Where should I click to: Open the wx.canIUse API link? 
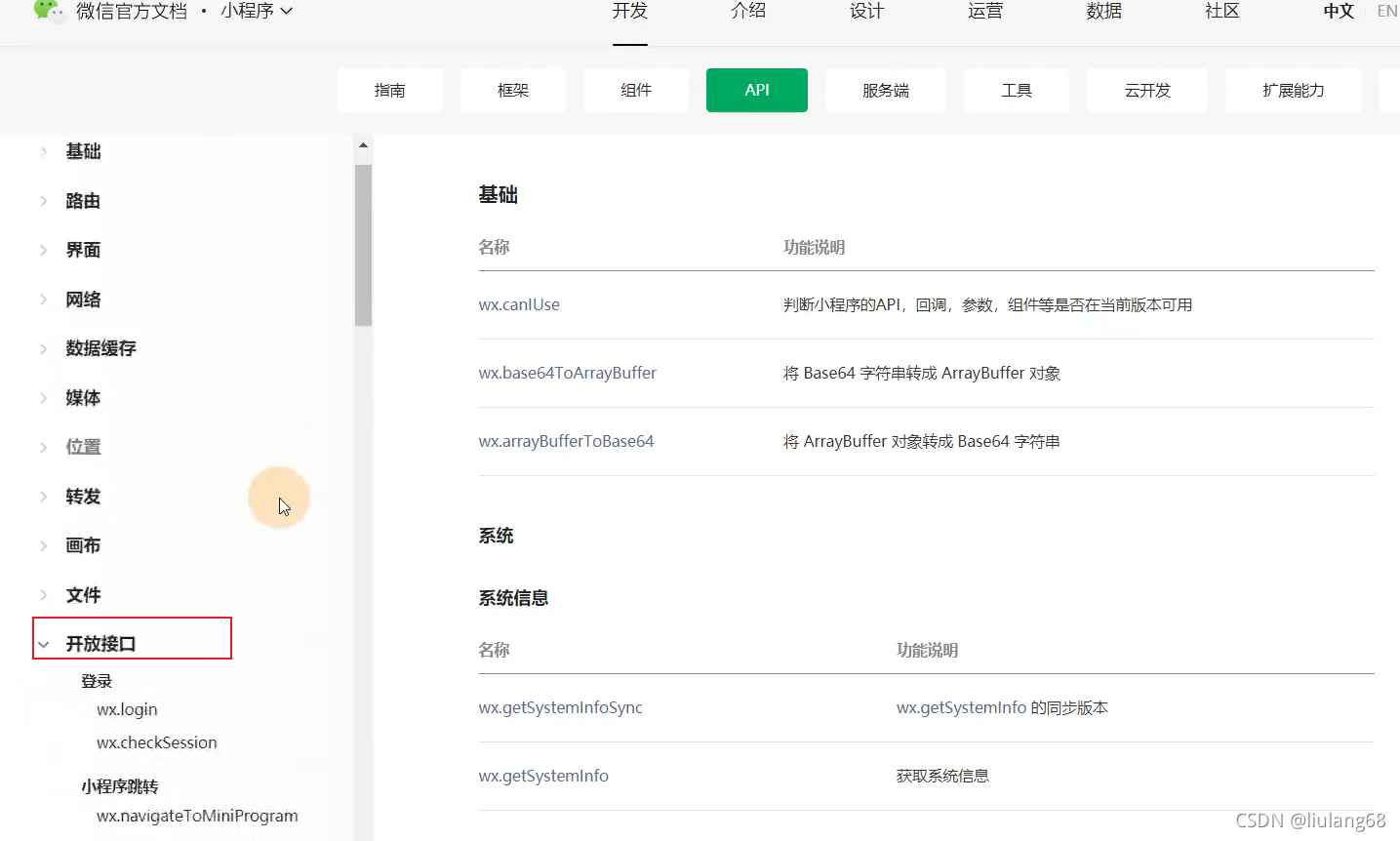pyautogui.click(x=519, y=304)
